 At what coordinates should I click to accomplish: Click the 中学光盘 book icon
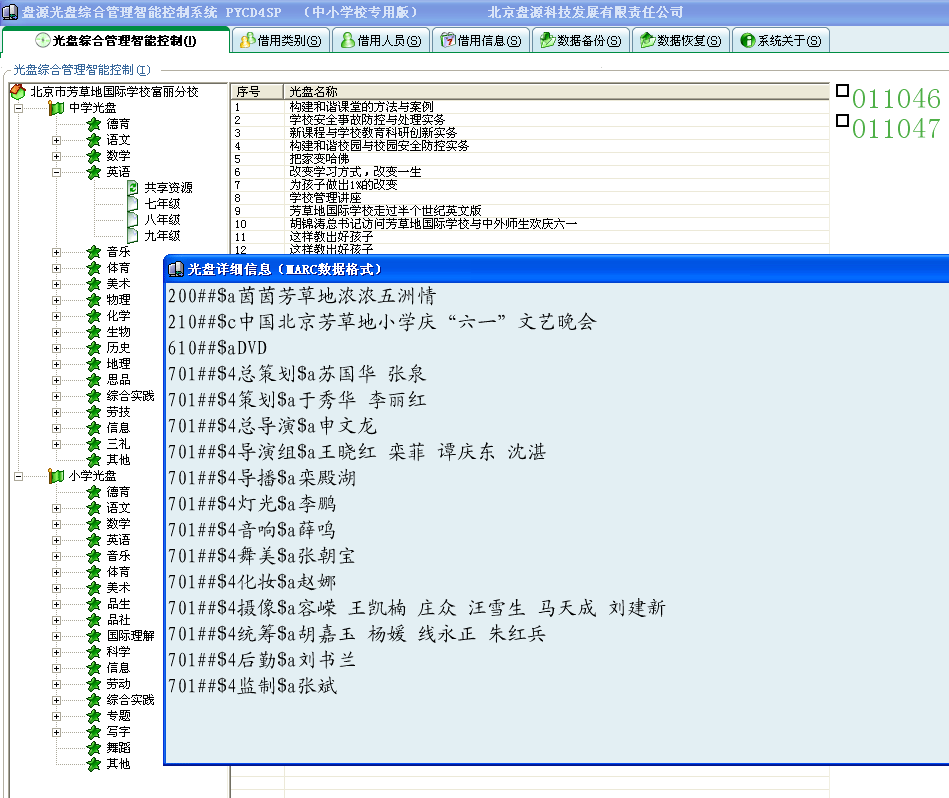tap(56, 108)
